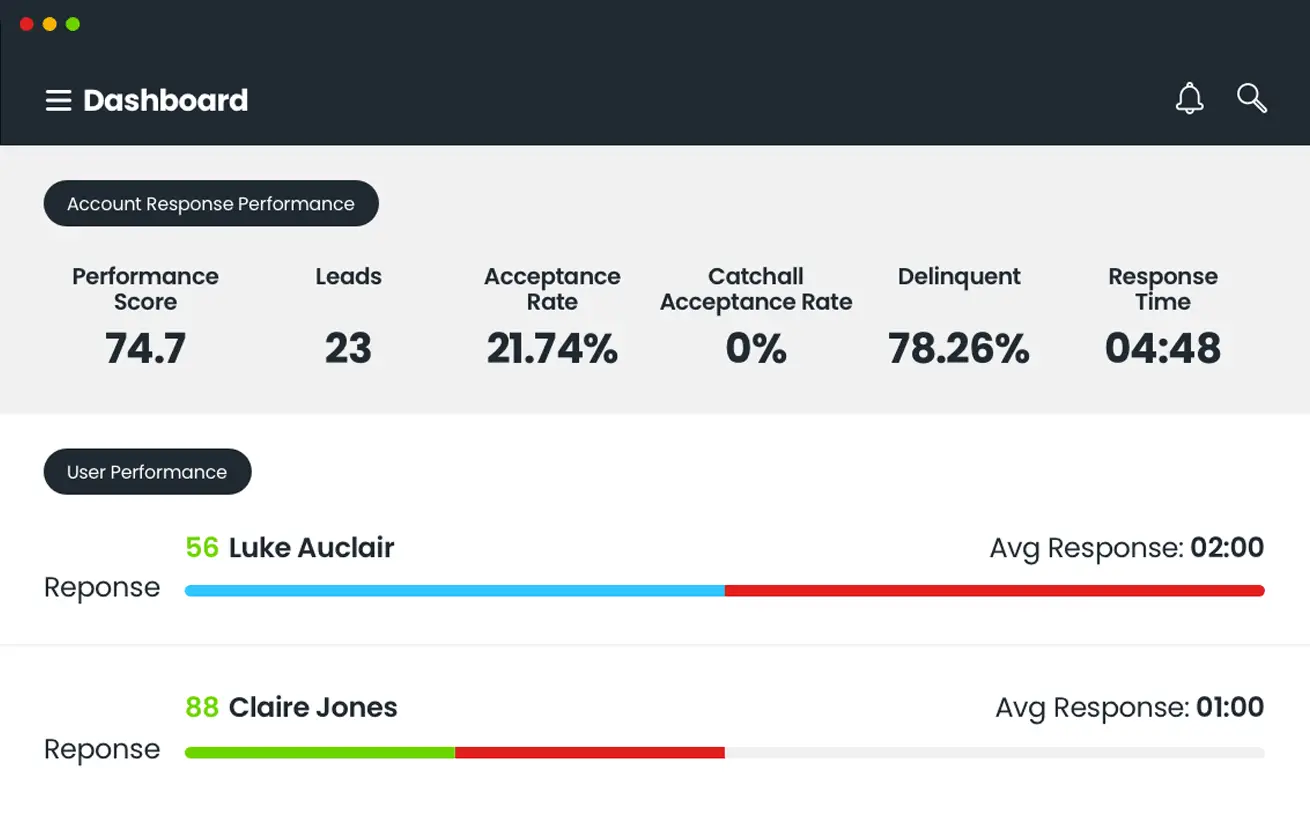
Task: Click the Performance Score value 74.7
Action: point(146,349)
